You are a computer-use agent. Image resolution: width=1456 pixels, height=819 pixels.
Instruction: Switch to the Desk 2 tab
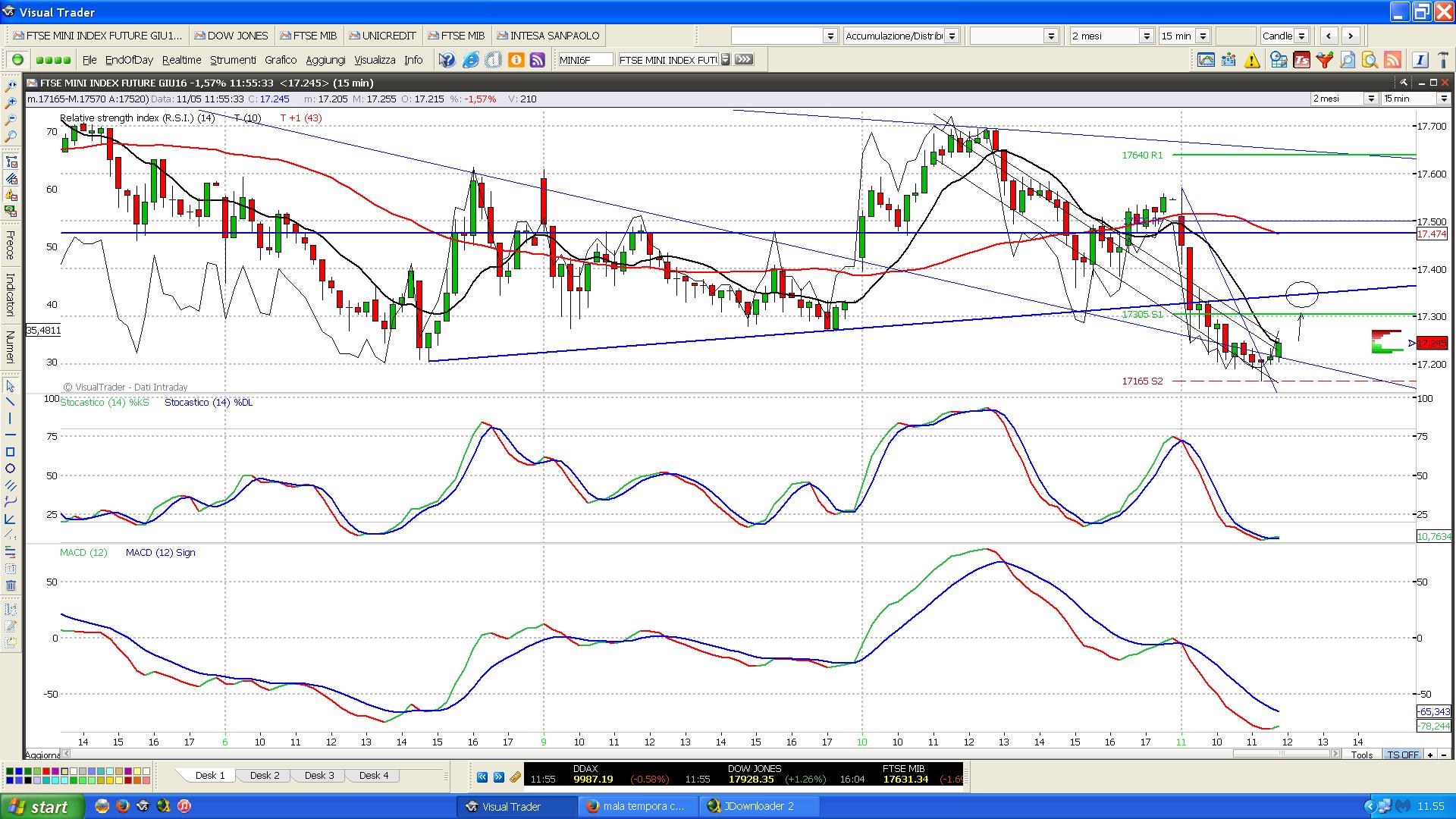coord(265,775)
